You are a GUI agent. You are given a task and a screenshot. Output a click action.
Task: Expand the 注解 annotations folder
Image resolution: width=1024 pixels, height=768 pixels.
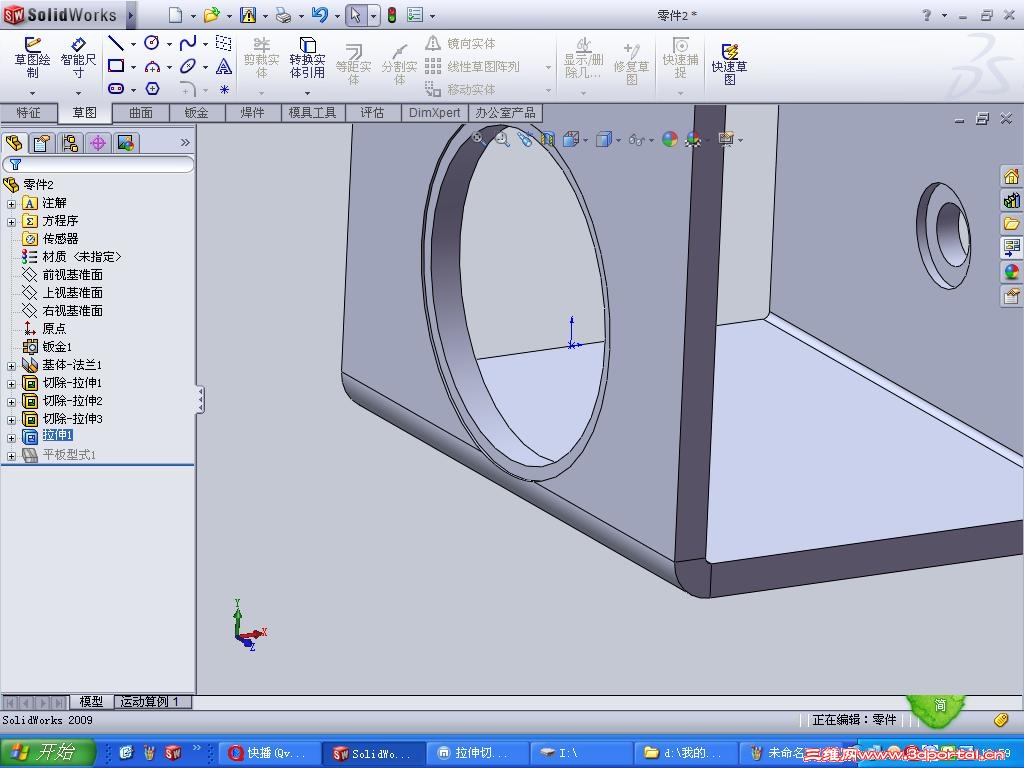tap(12, 203)
